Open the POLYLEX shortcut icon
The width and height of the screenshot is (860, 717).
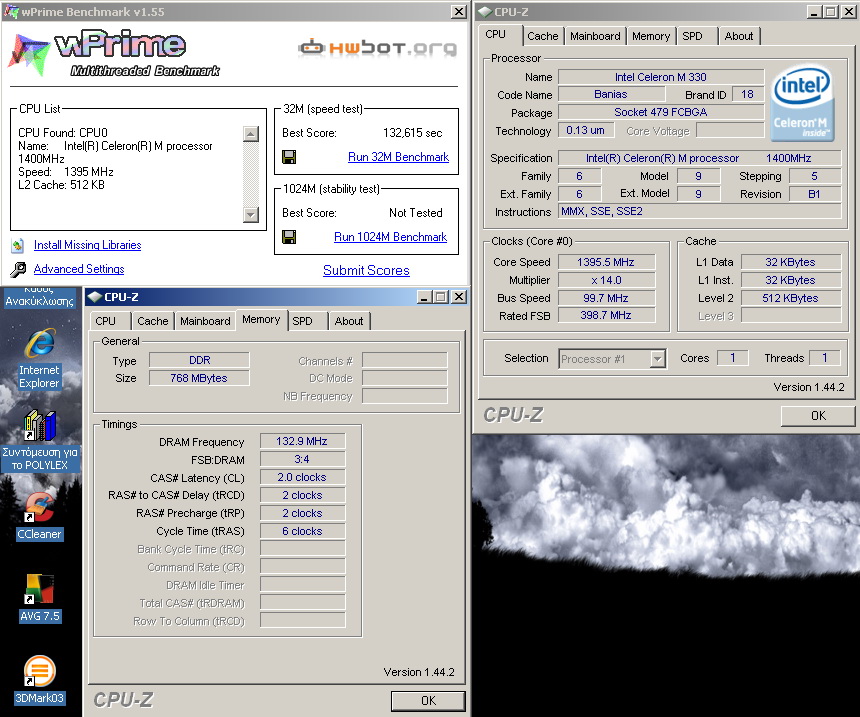(x=39, y=426)
